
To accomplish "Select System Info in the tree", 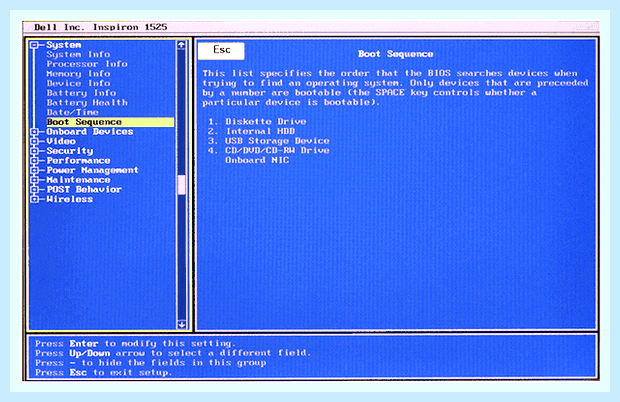I will (78, 55).
